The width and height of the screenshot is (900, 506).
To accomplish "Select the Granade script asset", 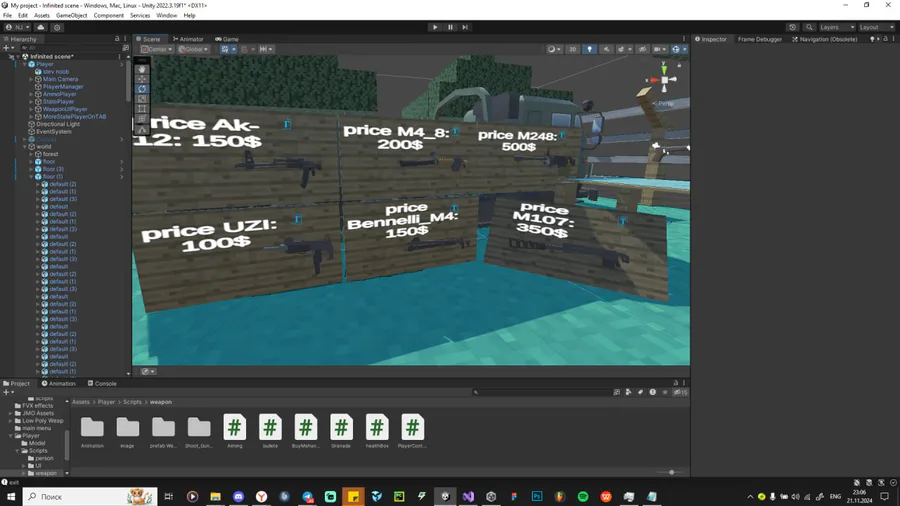I will click(x=341, y=431).
